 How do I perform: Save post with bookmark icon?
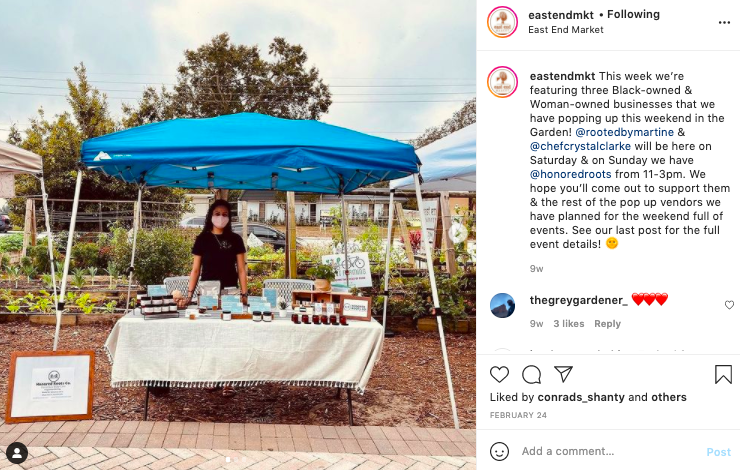(723, 374)
